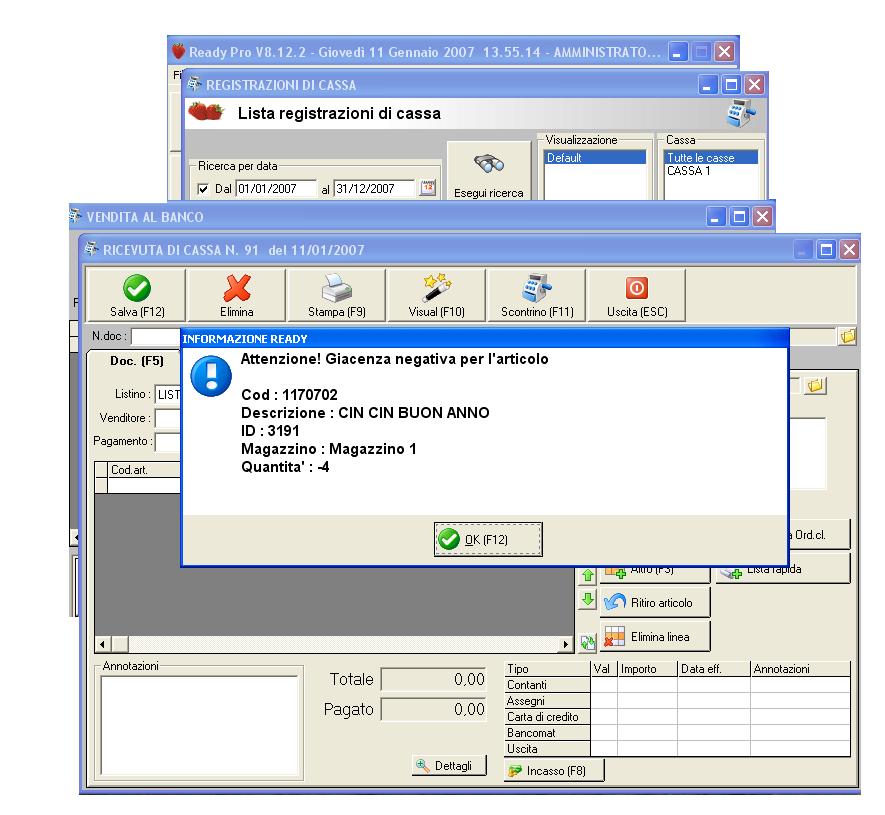Click Annotazioni column header in payments table
The image size is (885, 815).
click(800, 669)
